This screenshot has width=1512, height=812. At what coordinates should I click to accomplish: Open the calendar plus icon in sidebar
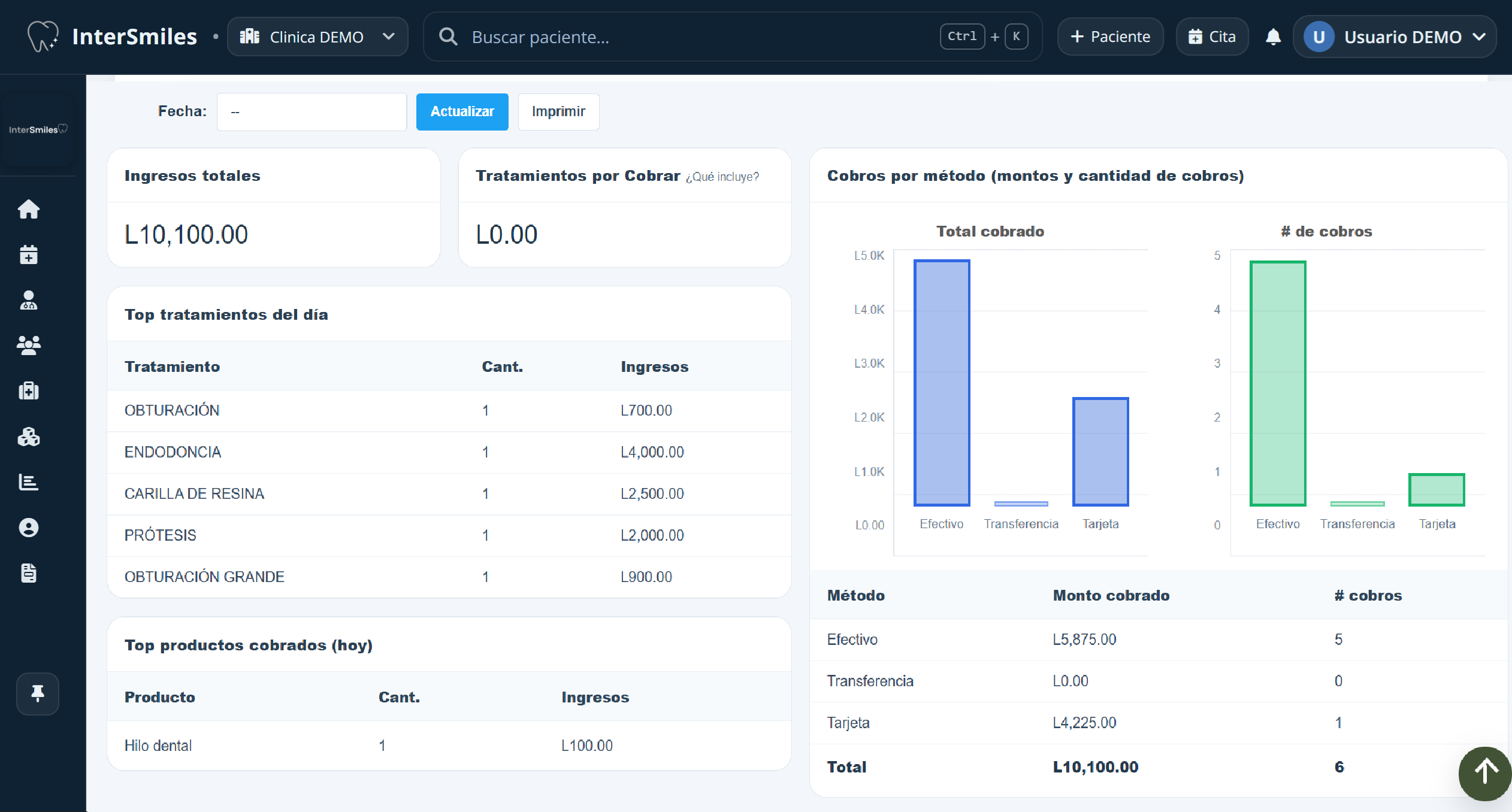(x=29, y=254)
